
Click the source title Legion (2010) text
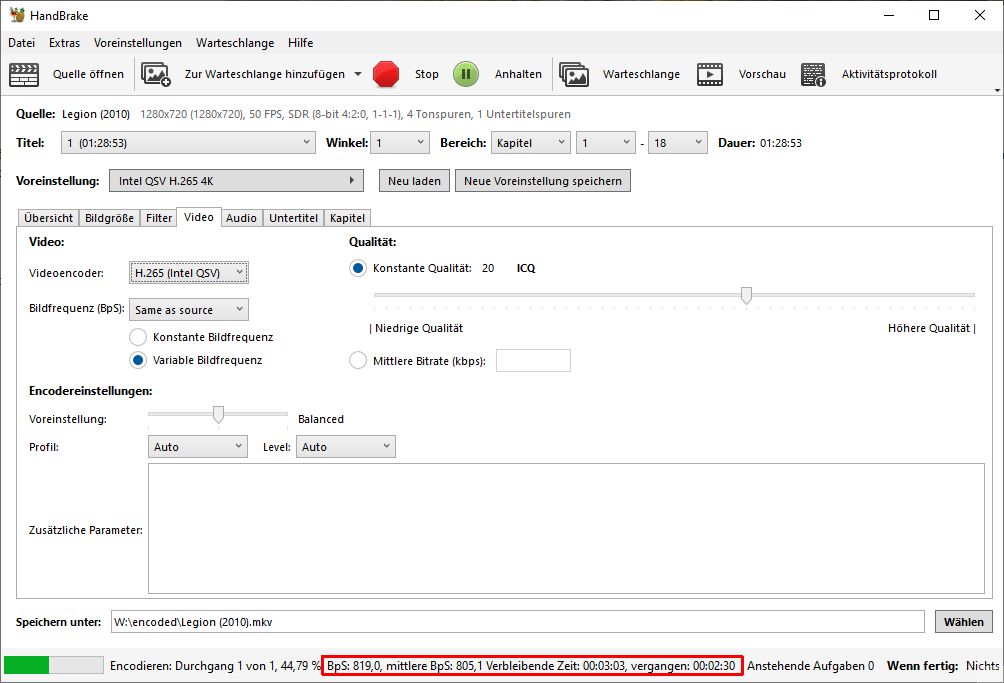[96, 114]
